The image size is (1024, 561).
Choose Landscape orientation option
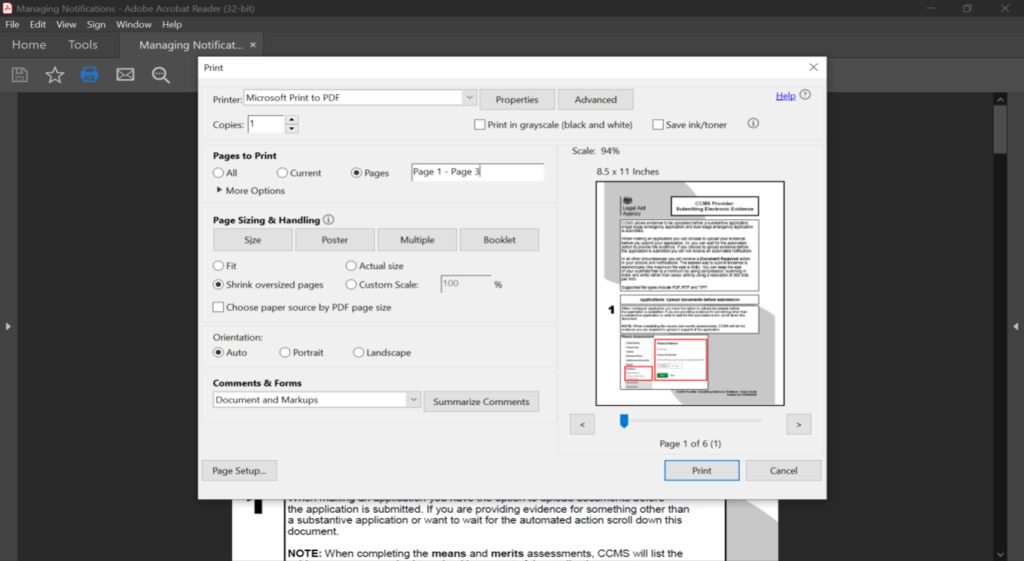359,353
